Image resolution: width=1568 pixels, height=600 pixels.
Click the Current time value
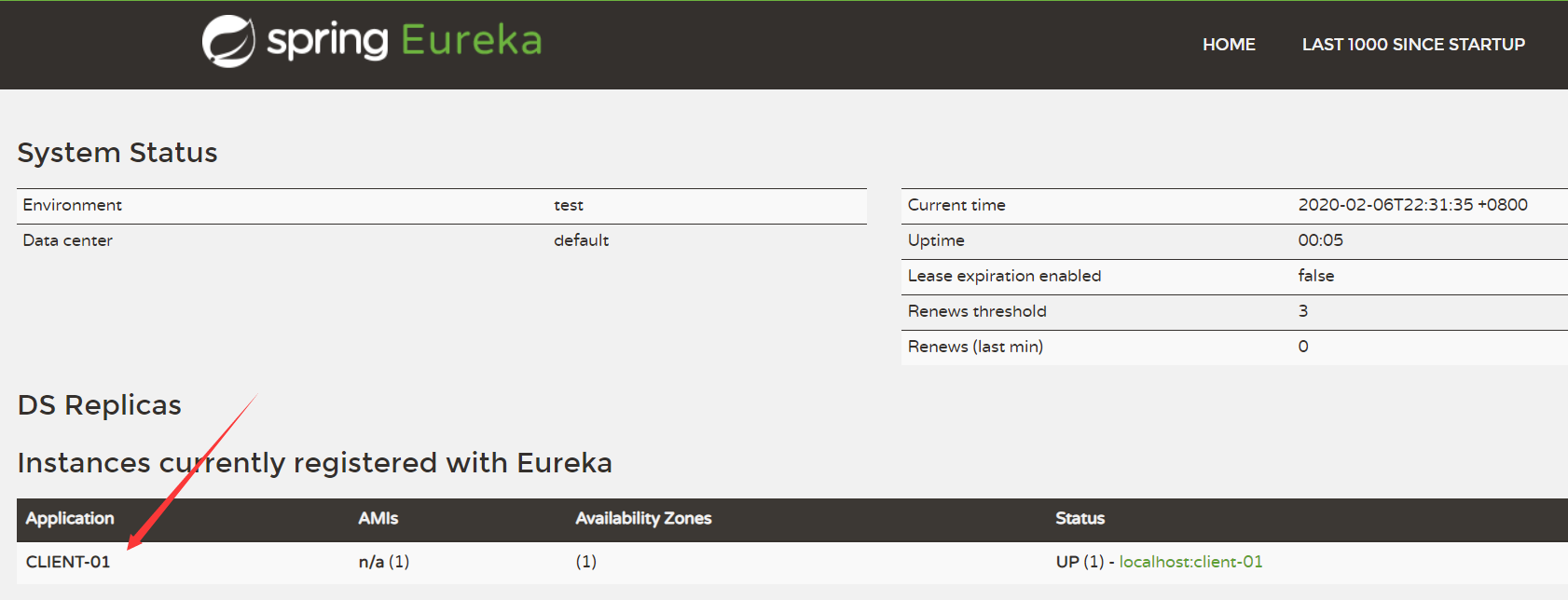tap(1412, 205)
